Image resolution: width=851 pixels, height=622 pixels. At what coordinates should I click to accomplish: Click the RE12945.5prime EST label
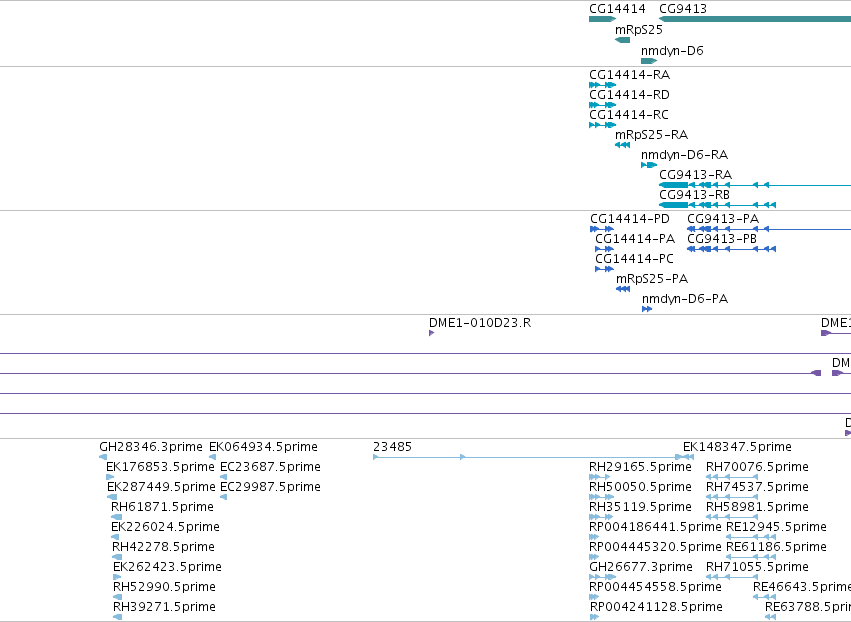click(x=776, y=527)
